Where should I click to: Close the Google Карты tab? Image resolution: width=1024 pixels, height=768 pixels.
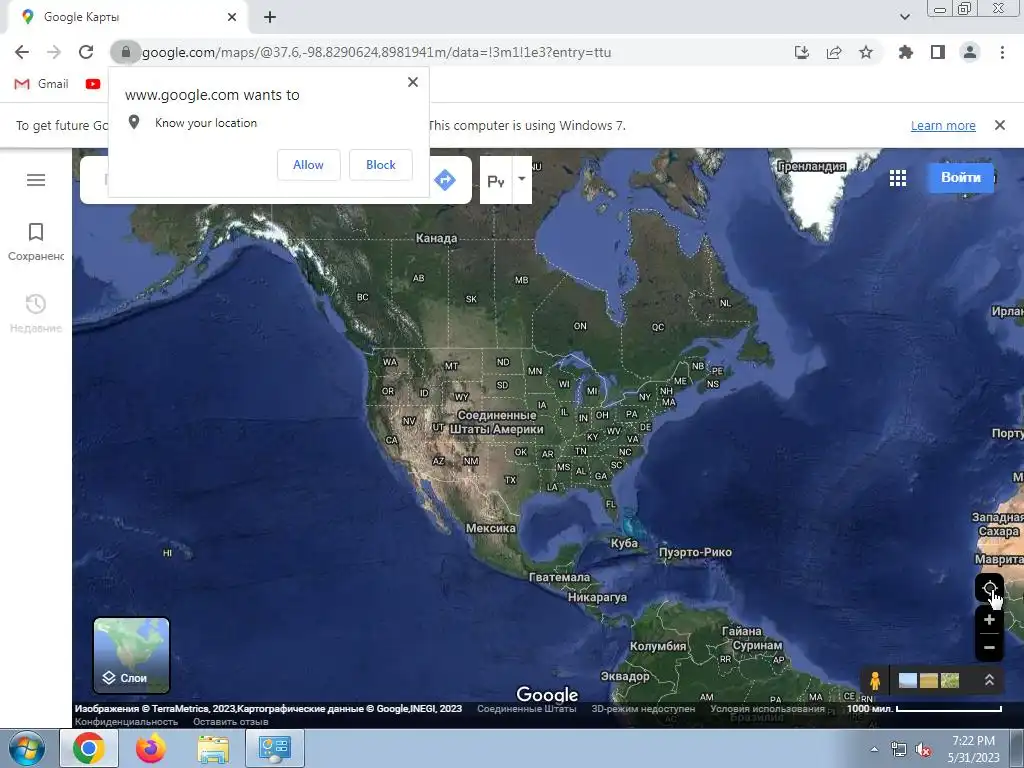232,17
